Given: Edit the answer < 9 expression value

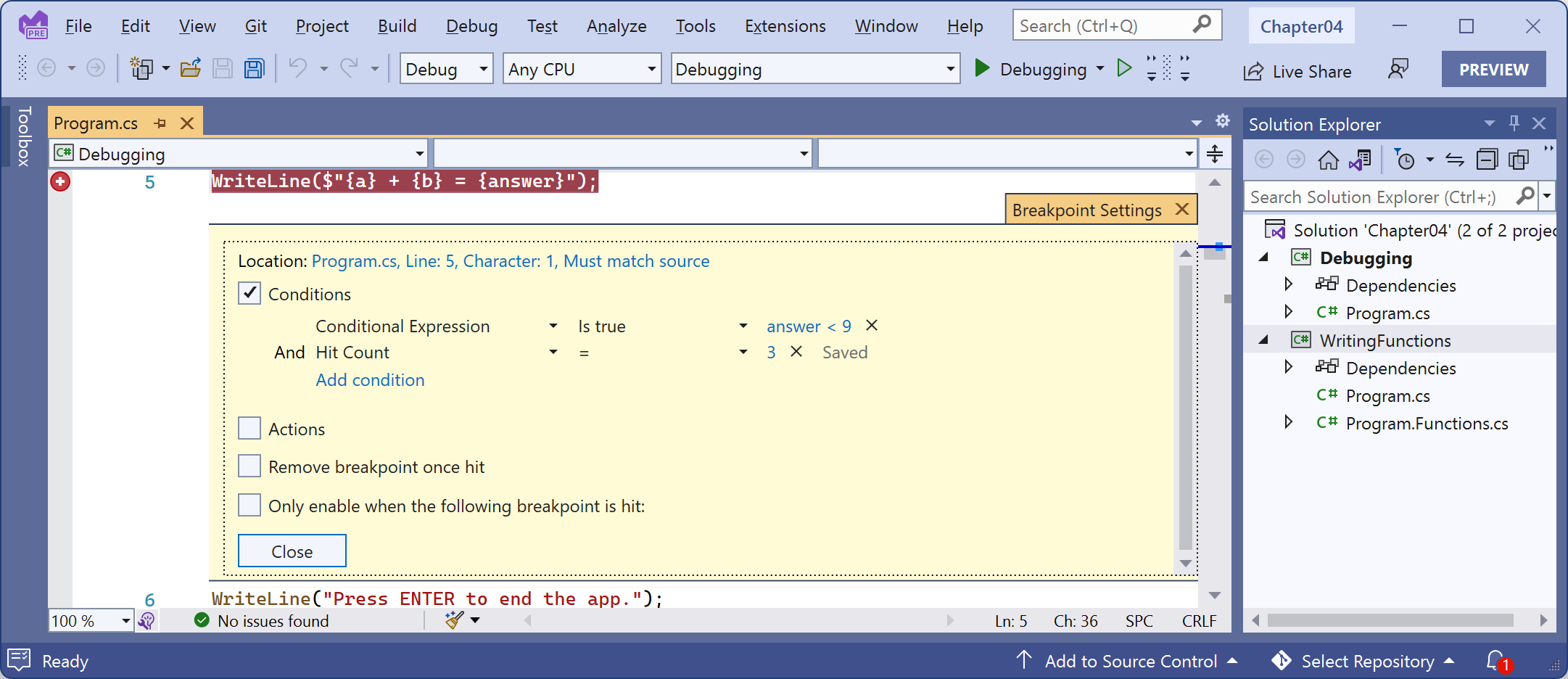Looking at the screenshot, I should [809, 326].
